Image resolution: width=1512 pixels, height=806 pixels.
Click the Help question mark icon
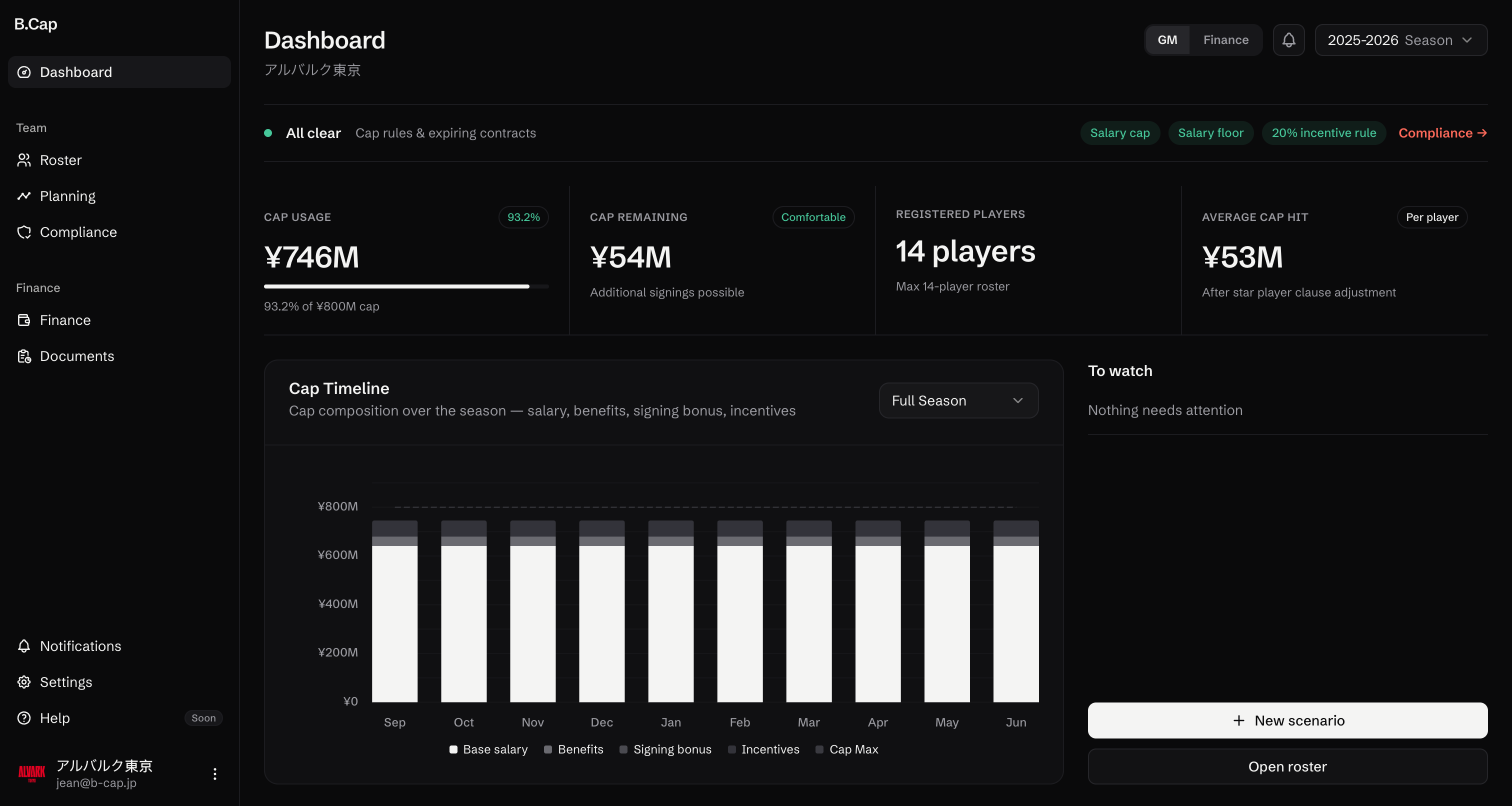24,718
